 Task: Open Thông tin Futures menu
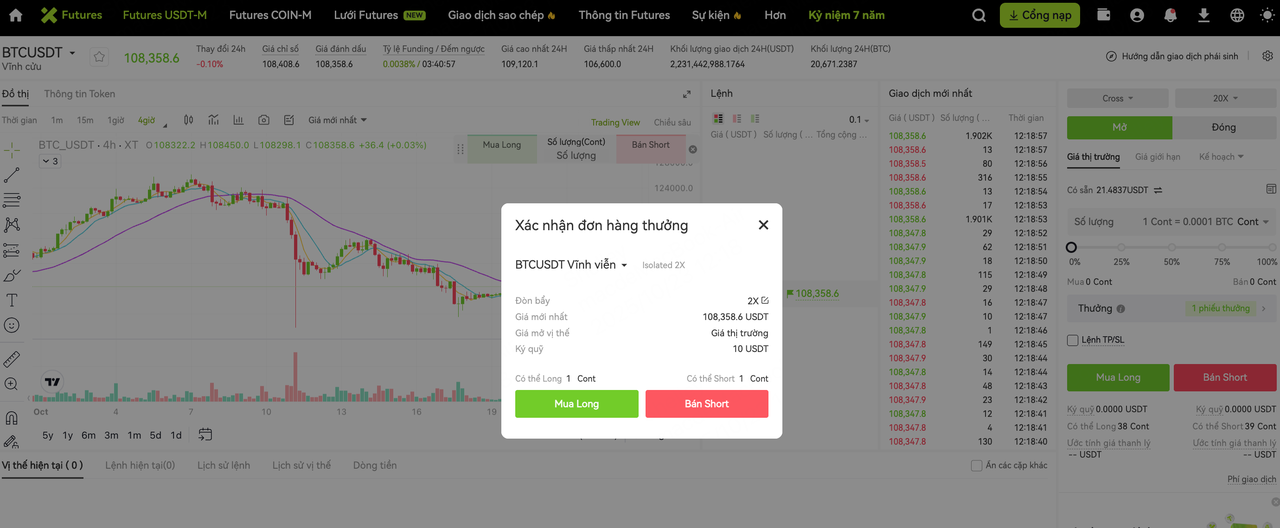(624, 16)
